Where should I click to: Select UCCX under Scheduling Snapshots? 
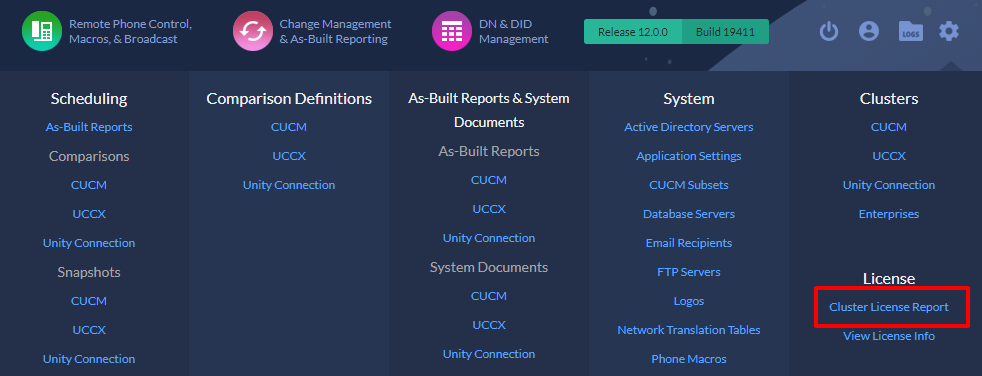point(89,330)
